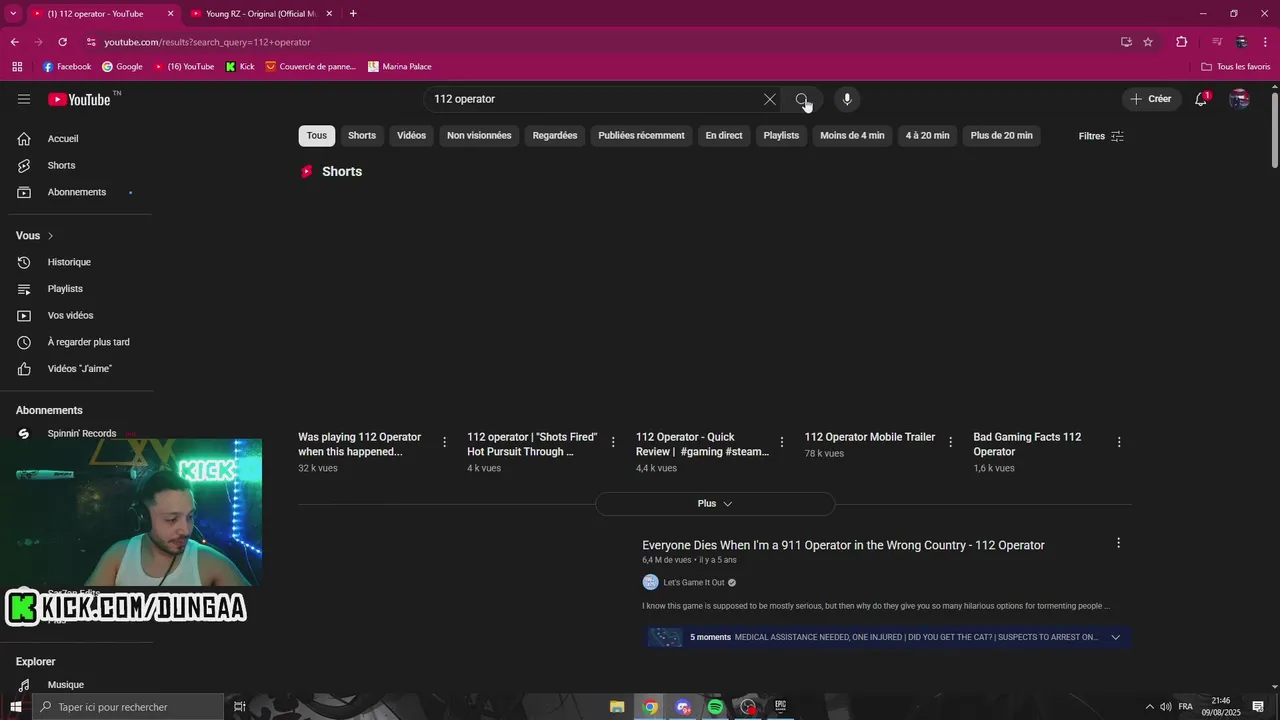This screenshot has height=720, width=1280.
Task: Open Abonnements in the left sidebar
Action: tap(76, 192)
